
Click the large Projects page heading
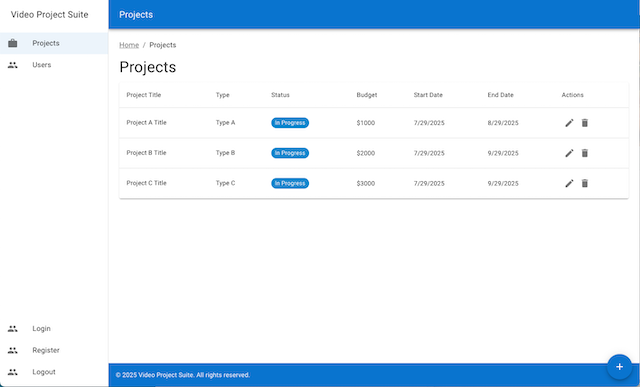click(148, 67)
